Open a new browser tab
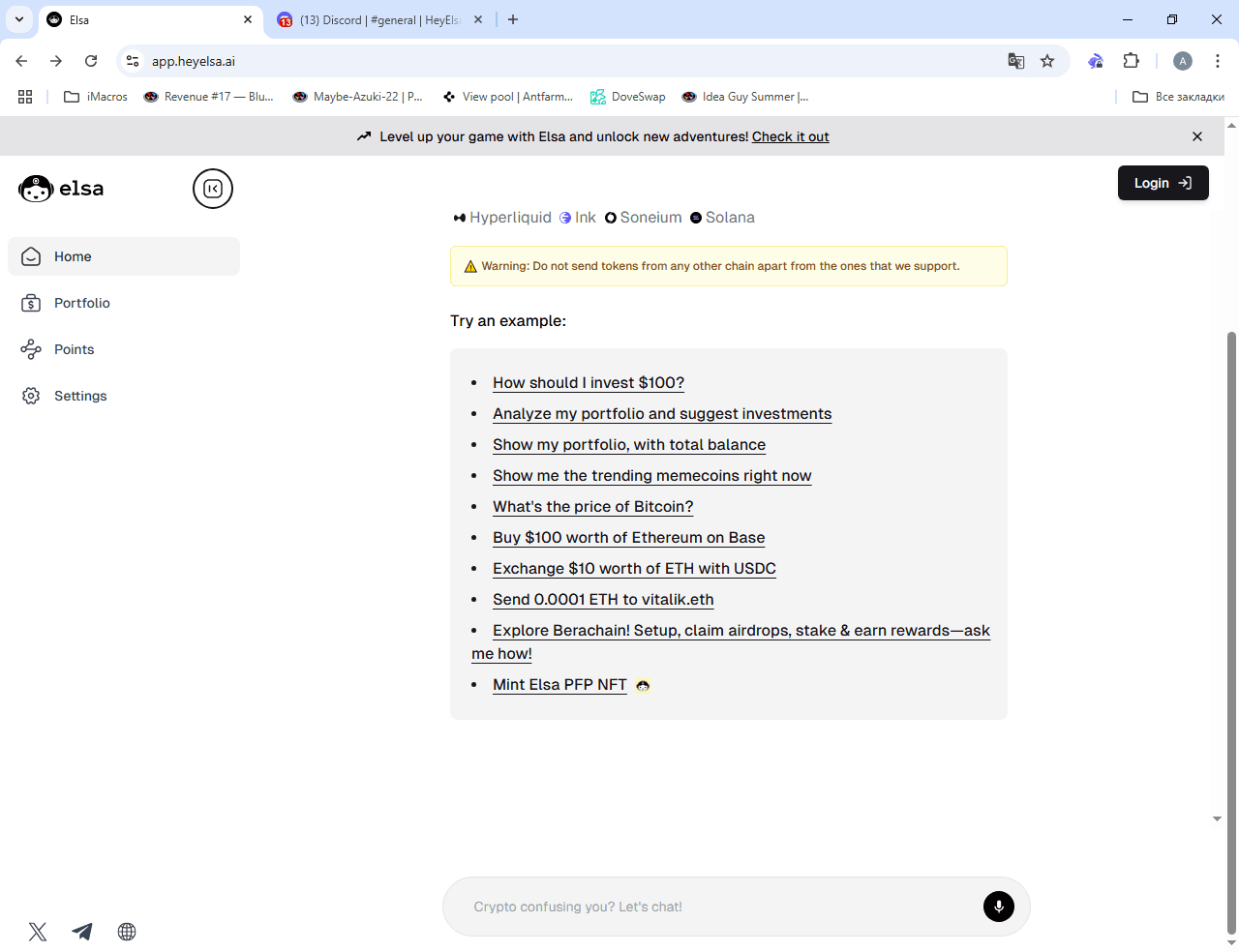Image resolution: width=1239 pixels, height=952 pixels. coord(513,19)
